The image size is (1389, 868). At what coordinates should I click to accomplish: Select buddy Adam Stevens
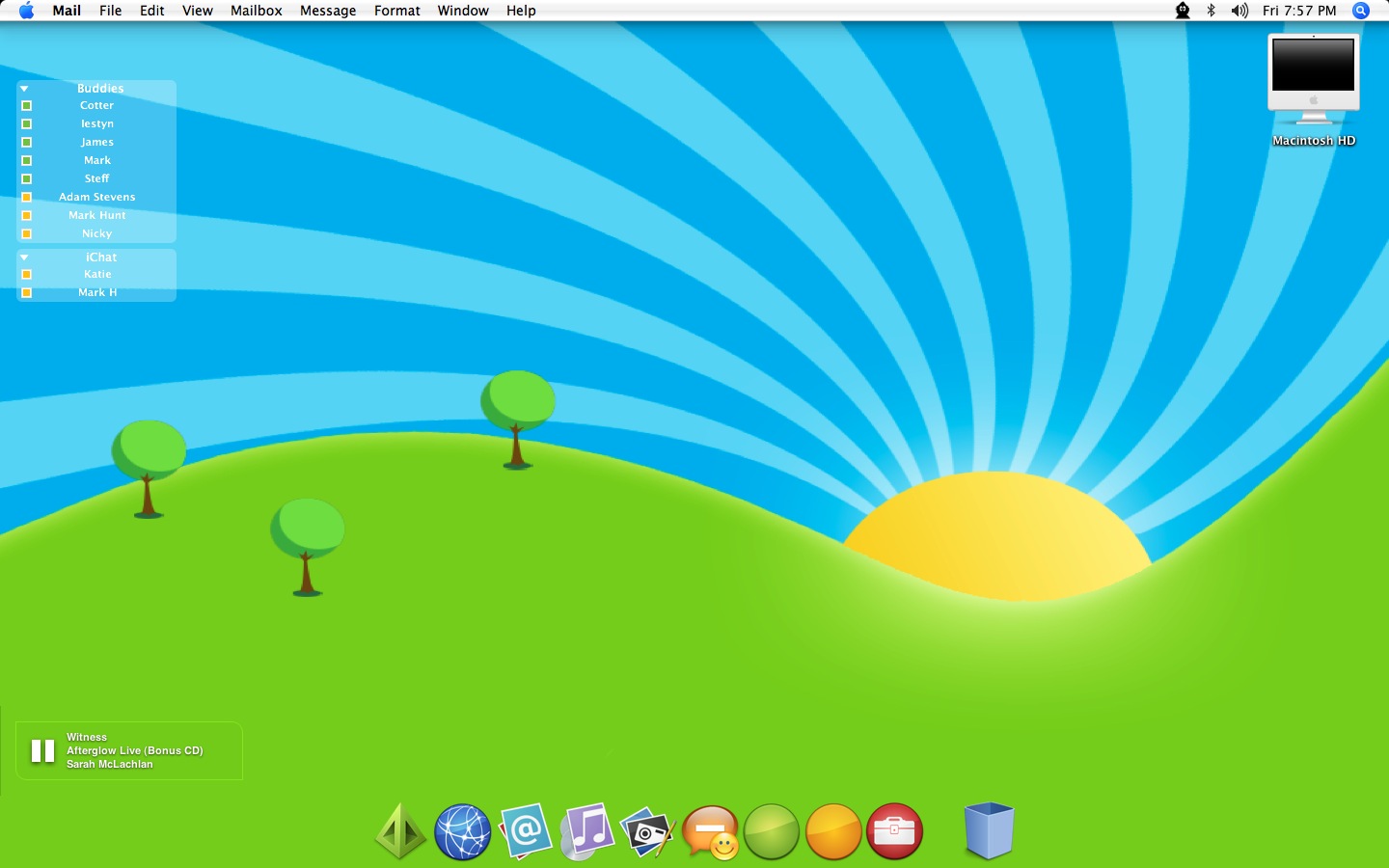pos(96,197)
